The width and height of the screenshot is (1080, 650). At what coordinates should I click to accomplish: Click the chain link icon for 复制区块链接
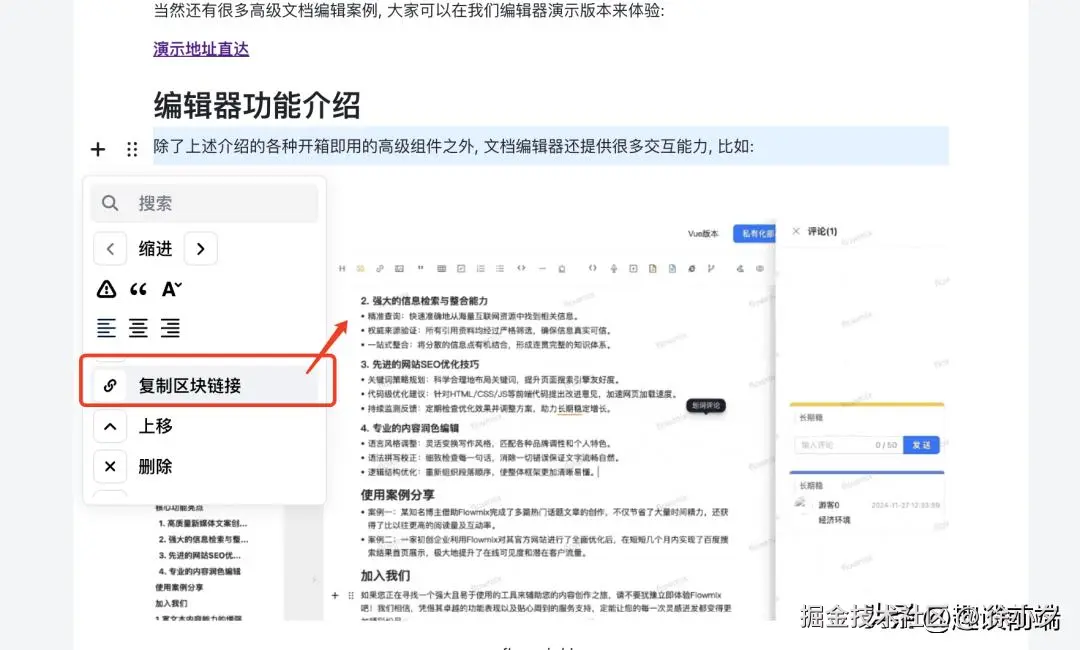pos(110,385)
